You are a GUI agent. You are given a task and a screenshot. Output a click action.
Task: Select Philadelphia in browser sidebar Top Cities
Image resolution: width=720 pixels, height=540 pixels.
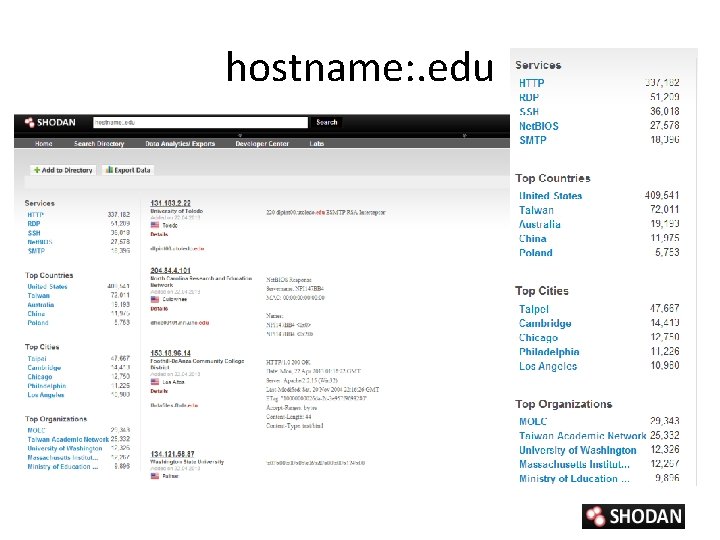46,386
